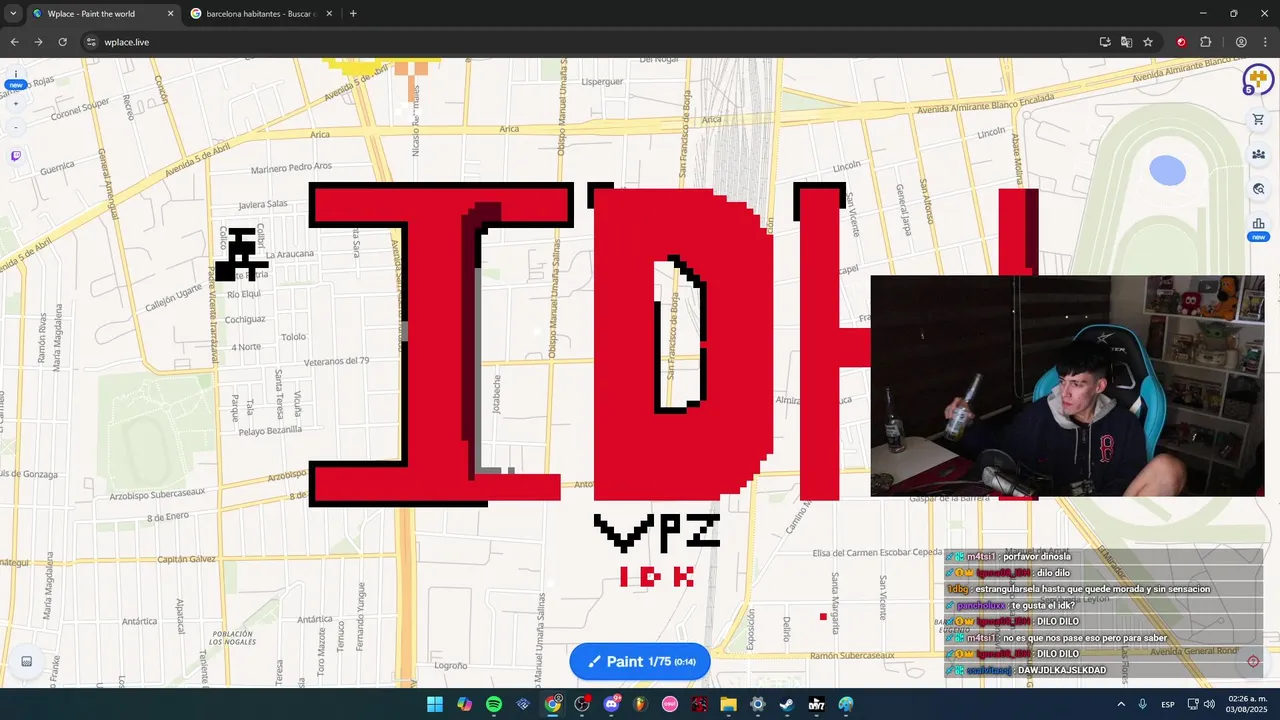Click the Pelayo Bezanilla street label
Viewport: 1280px width, 720px height.
(270, 430)
